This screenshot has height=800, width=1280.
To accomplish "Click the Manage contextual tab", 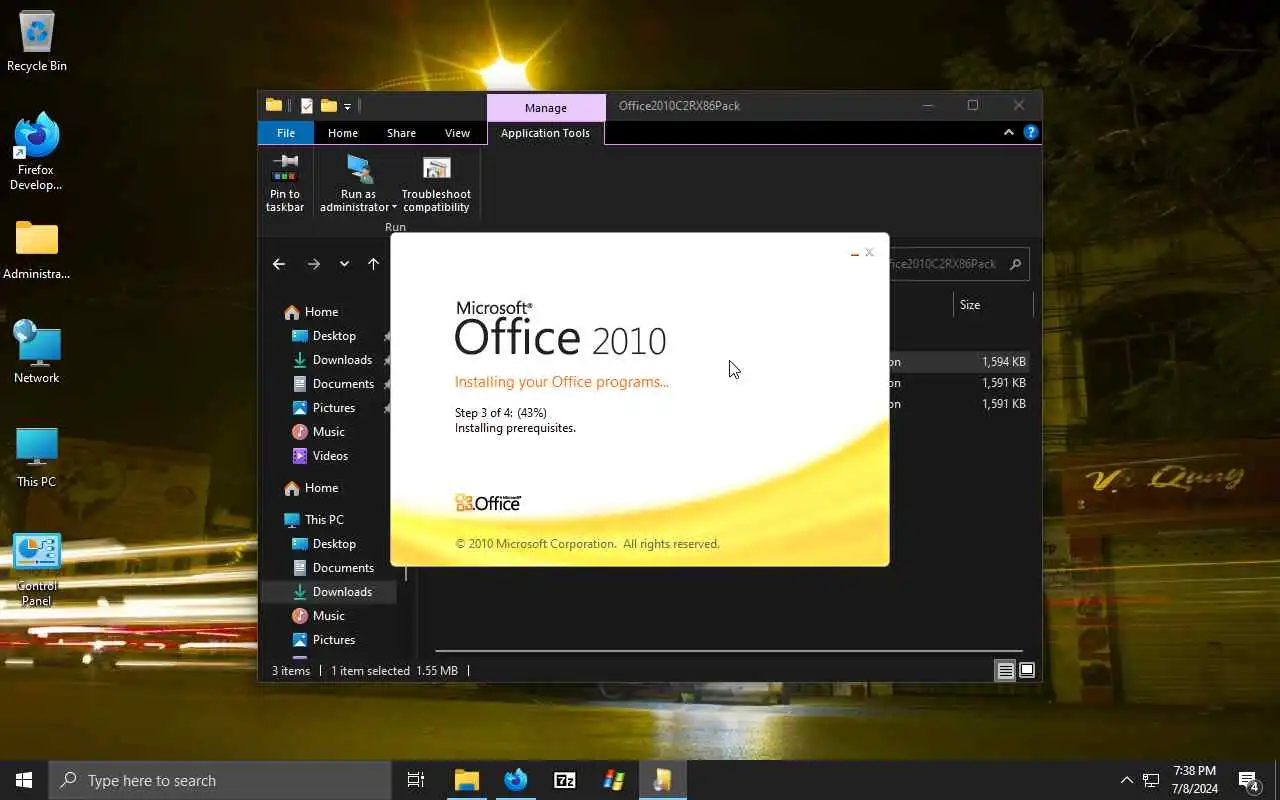I will 546,107.
